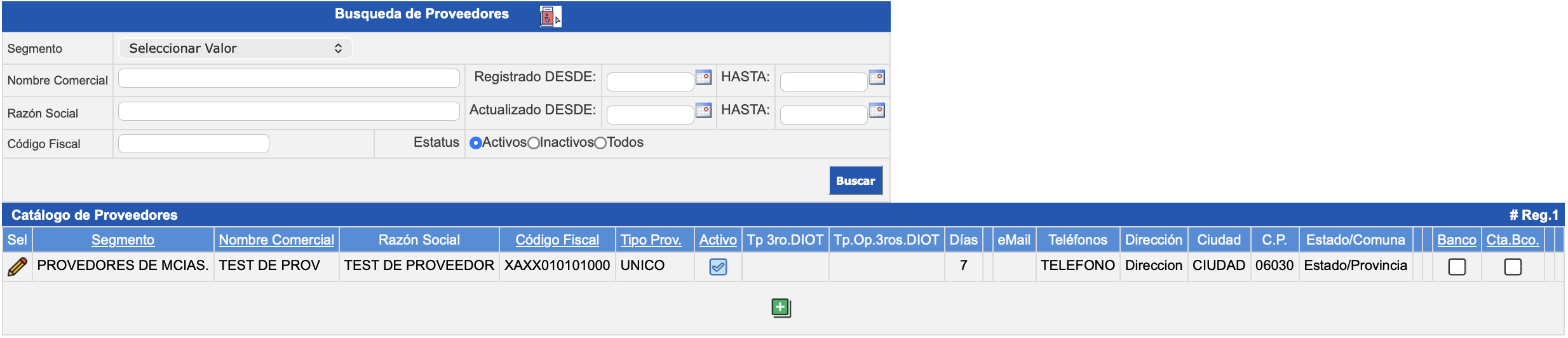Select the Todos status radio button
The height and width of the screenshot is (338, 1568).
coord(600,143)
